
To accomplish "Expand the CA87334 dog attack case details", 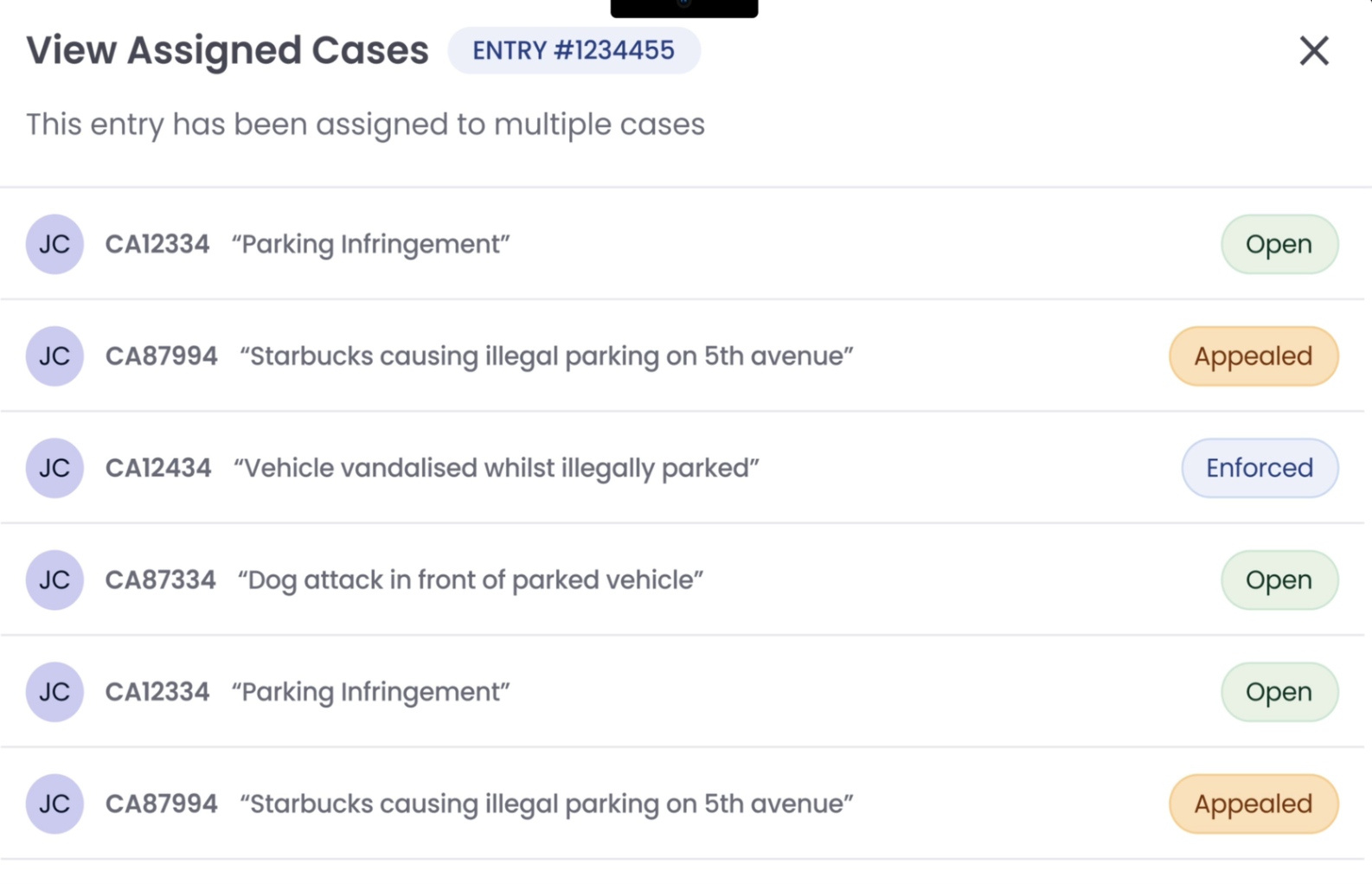I will coord(606,580).
